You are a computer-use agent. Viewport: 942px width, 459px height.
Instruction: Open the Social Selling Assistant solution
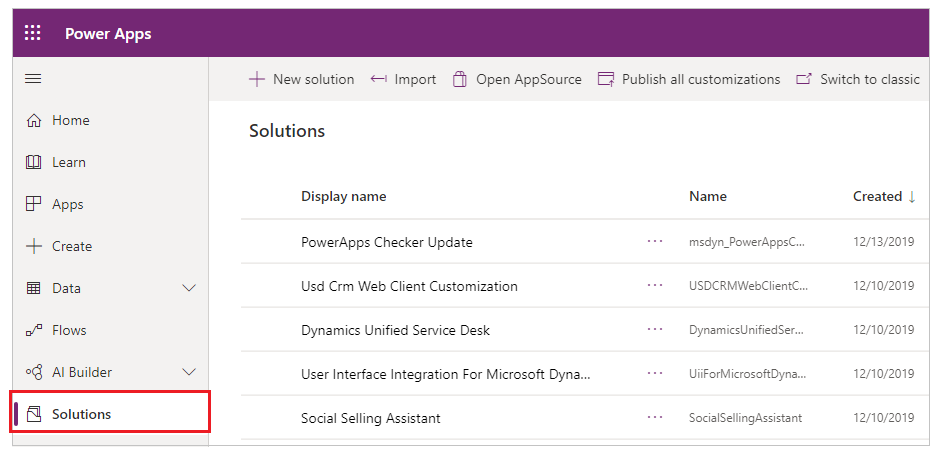coord(371,418)
